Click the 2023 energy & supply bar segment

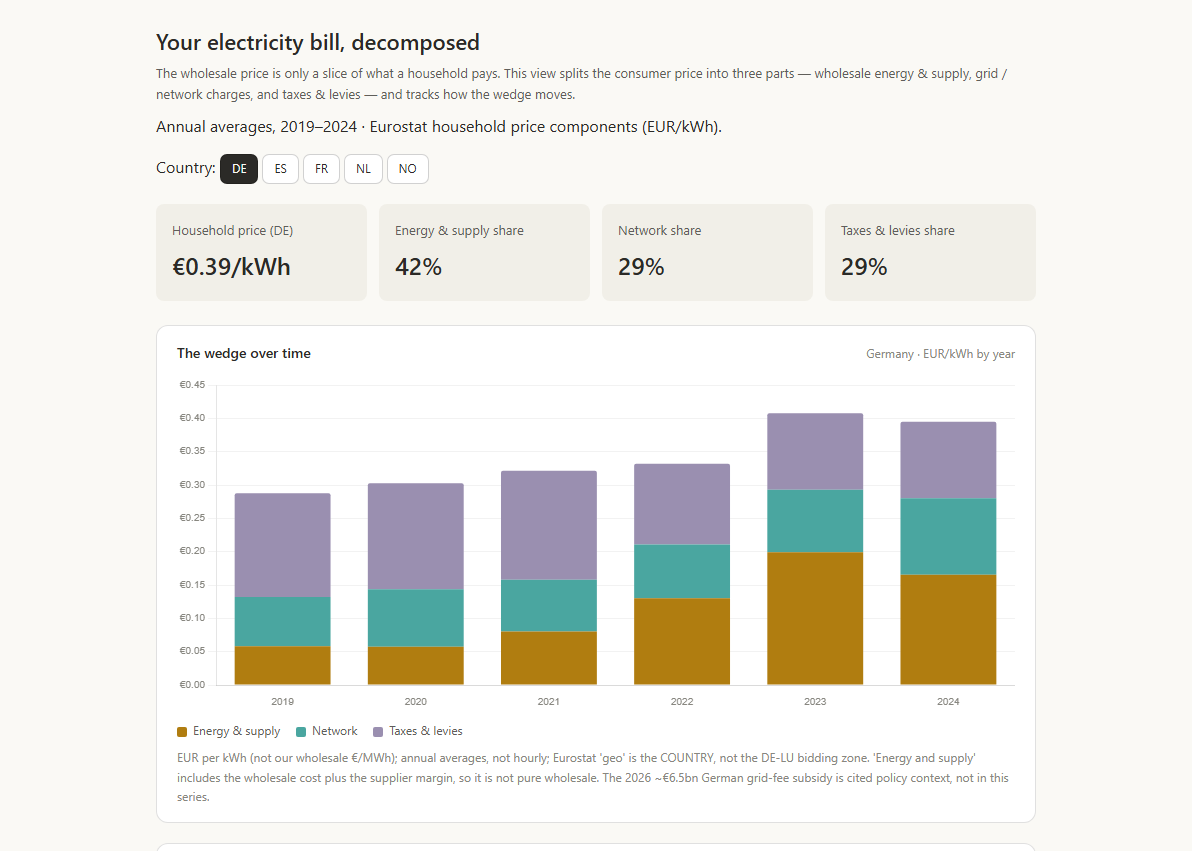click(x=815, y=618)
